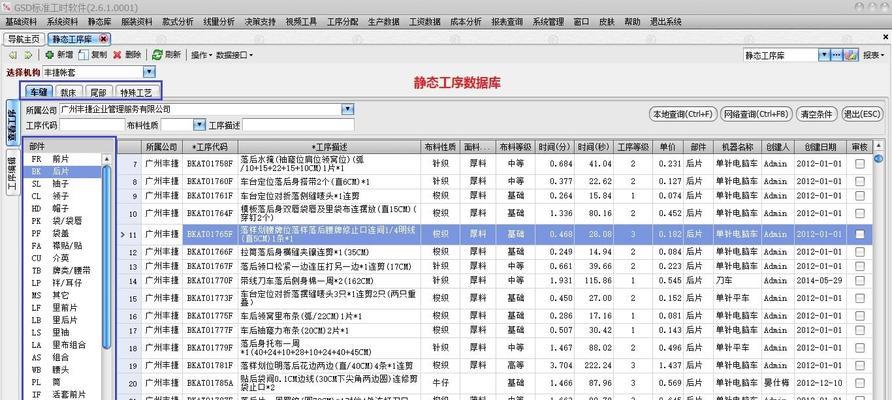Select the 车缝 tab
The height and width of the screenshot is (400, 892).
pyautogui.click(x=39, y=91)
